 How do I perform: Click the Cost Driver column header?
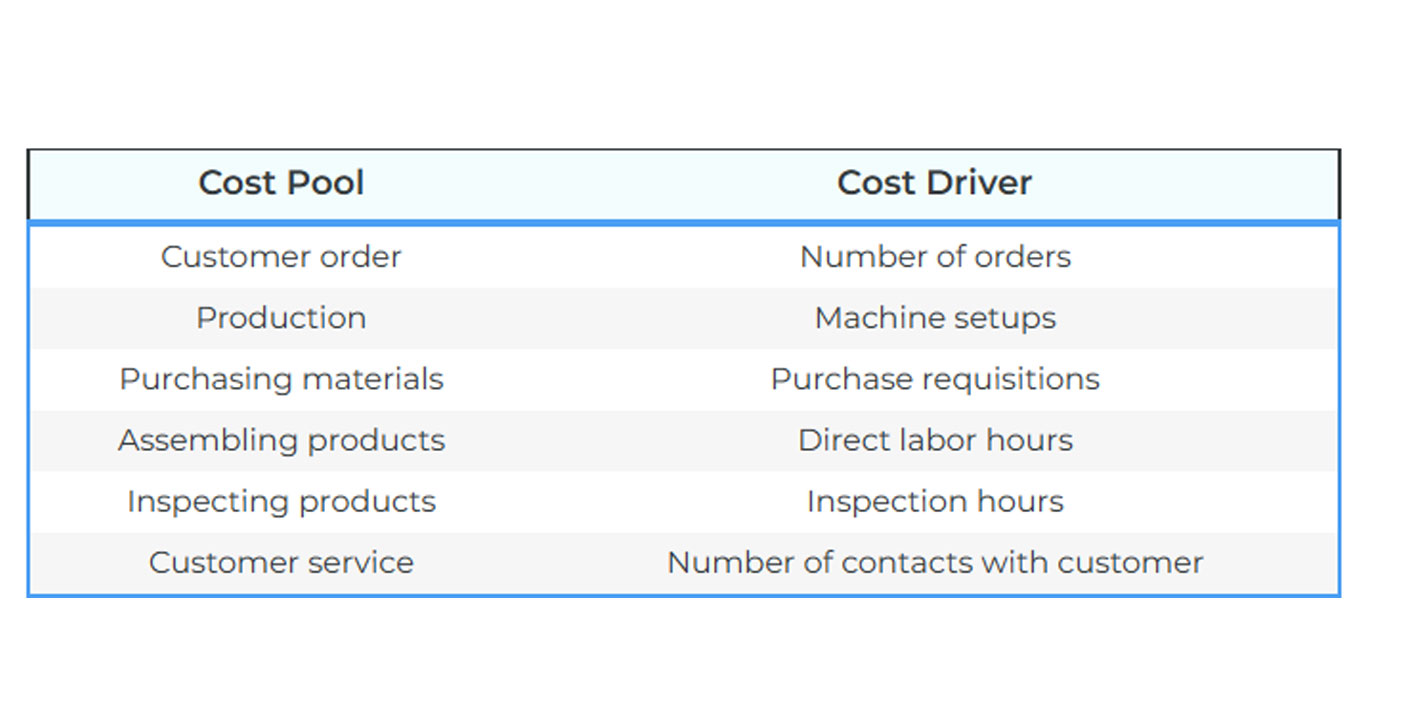coord(934,183)
